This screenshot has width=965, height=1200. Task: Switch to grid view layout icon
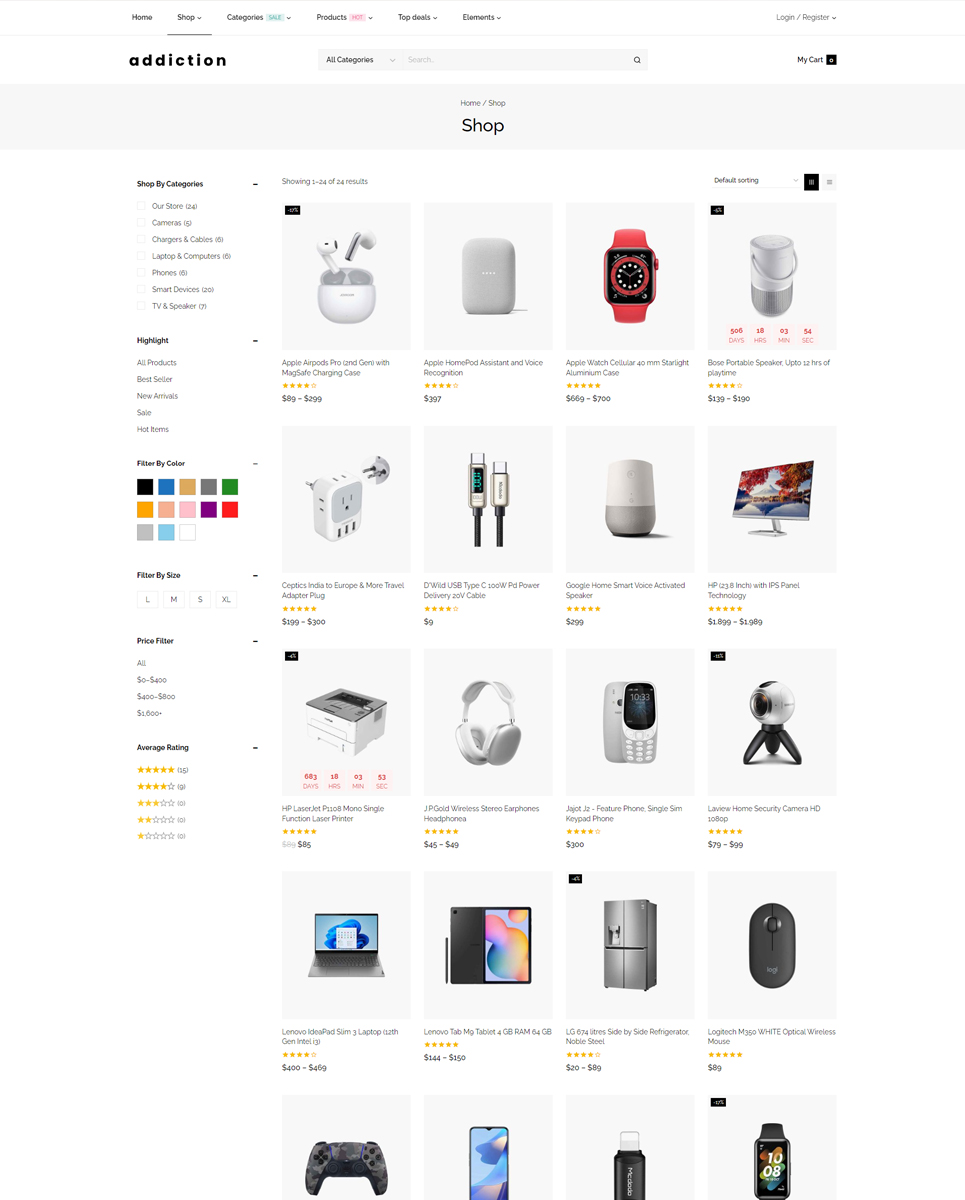pos(811,182)
